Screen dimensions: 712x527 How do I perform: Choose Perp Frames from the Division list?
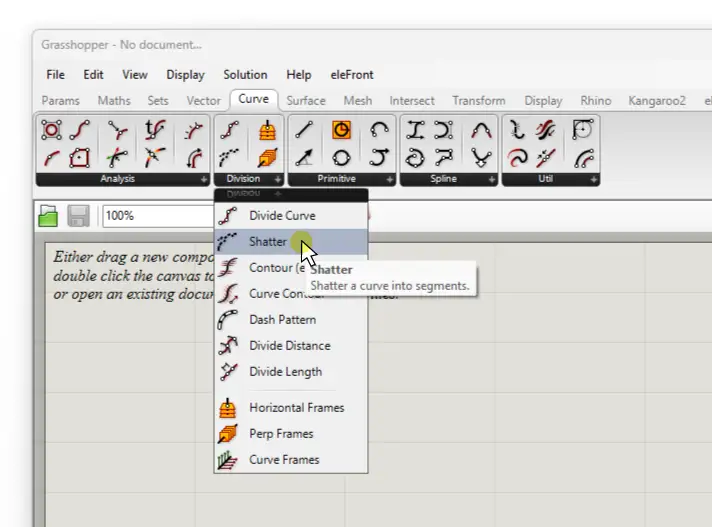pyautogui.click(x=291, y=433)
